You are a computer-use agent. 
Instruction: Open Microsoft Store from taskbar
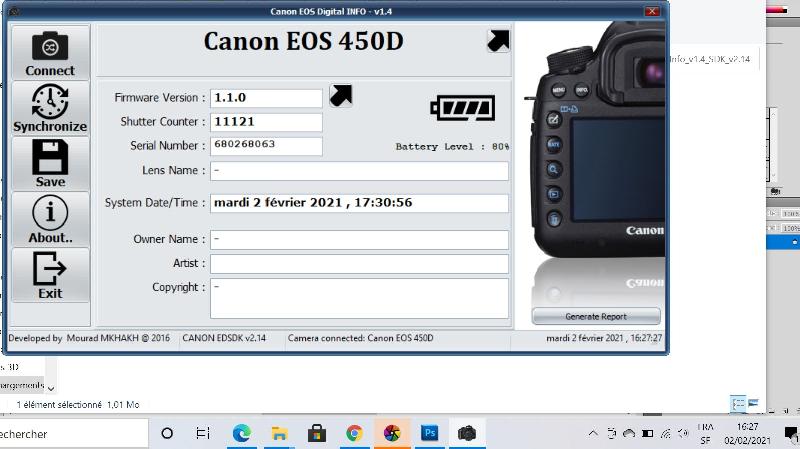pyautogui.click(x=317, y=434)
